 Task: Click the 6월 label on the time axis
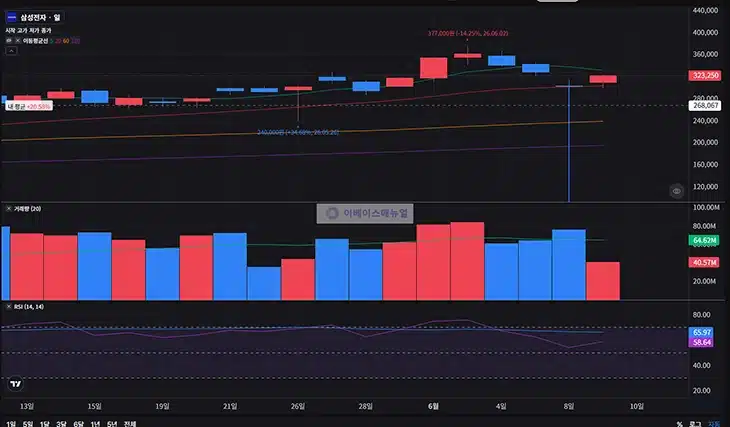433,407
